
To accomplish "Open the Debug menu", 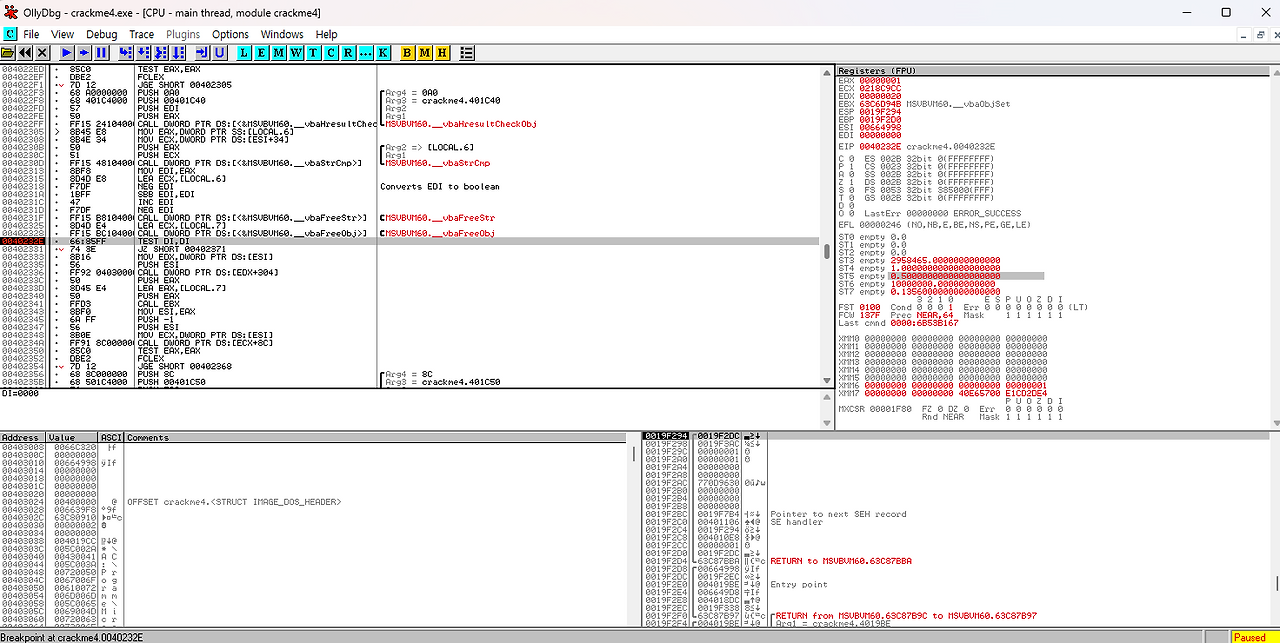I will coord(102,34).
